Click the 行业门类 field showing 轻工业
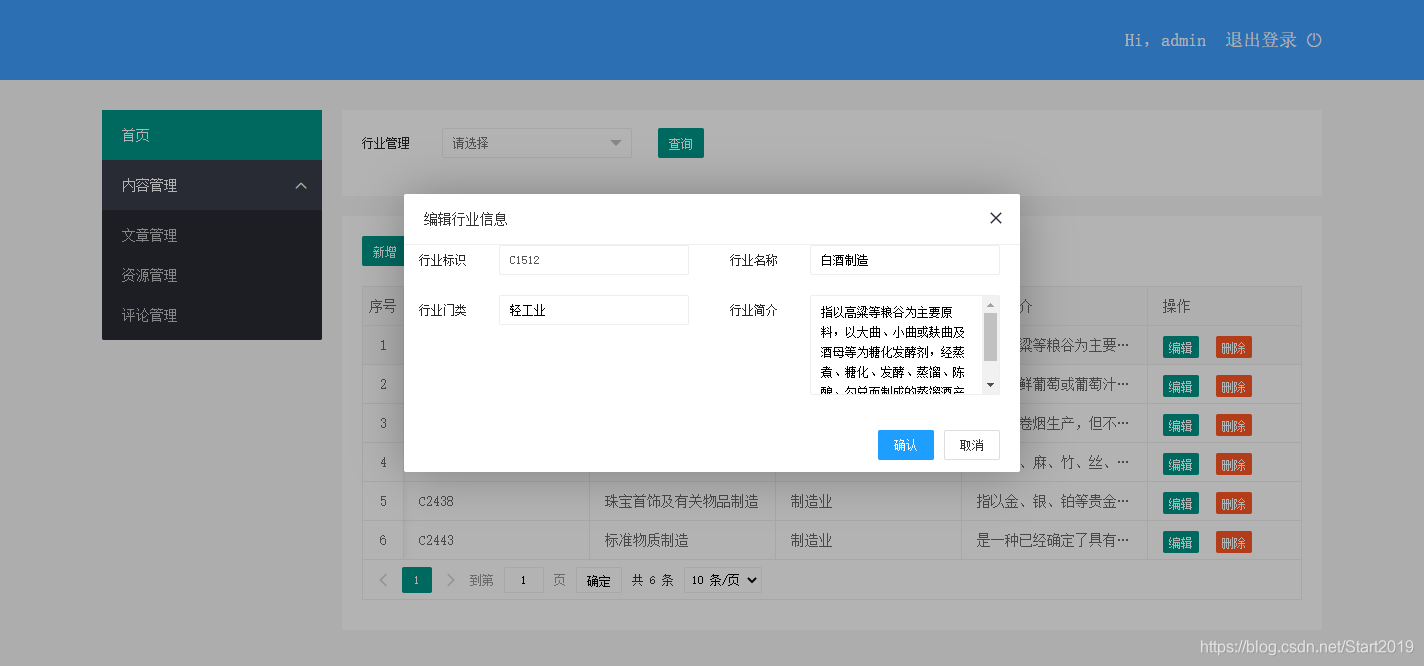The width and height of the screenshot is (1424, 666). pos(594,310)
